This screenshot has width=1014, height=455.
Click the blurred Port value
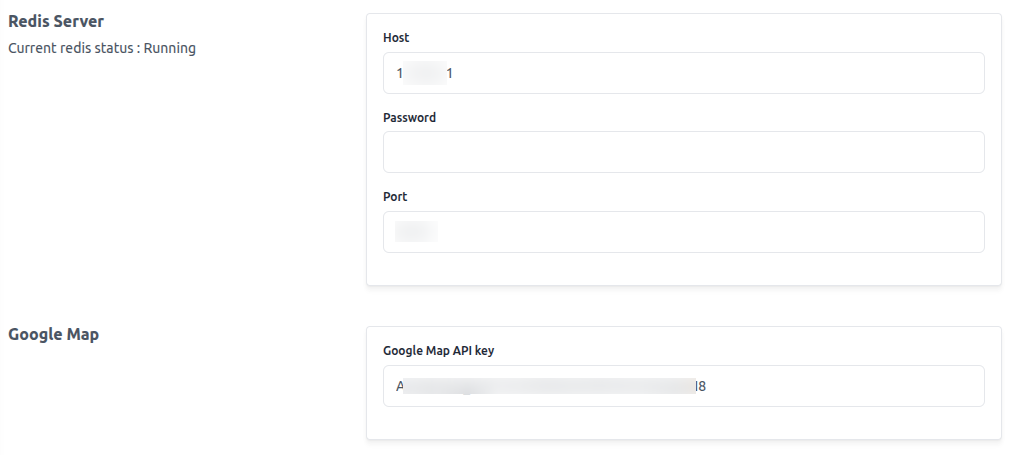coord(416,231)
